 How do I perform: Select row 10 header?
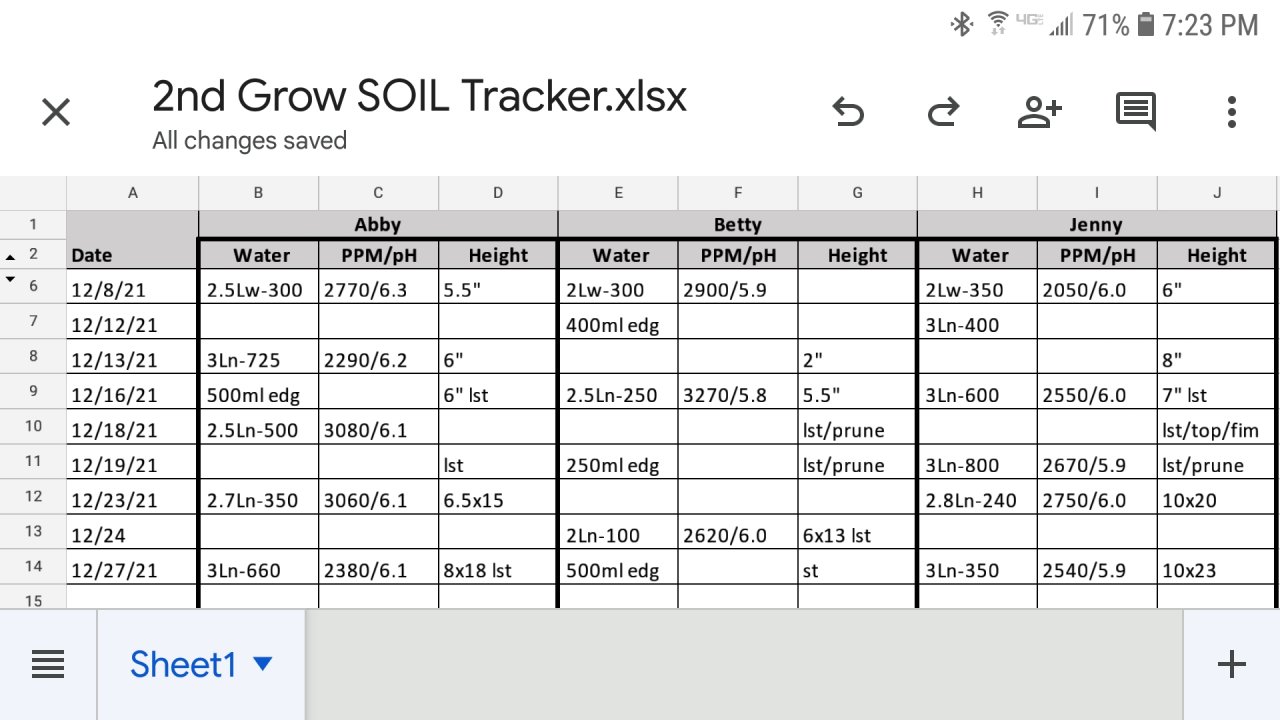33,427
